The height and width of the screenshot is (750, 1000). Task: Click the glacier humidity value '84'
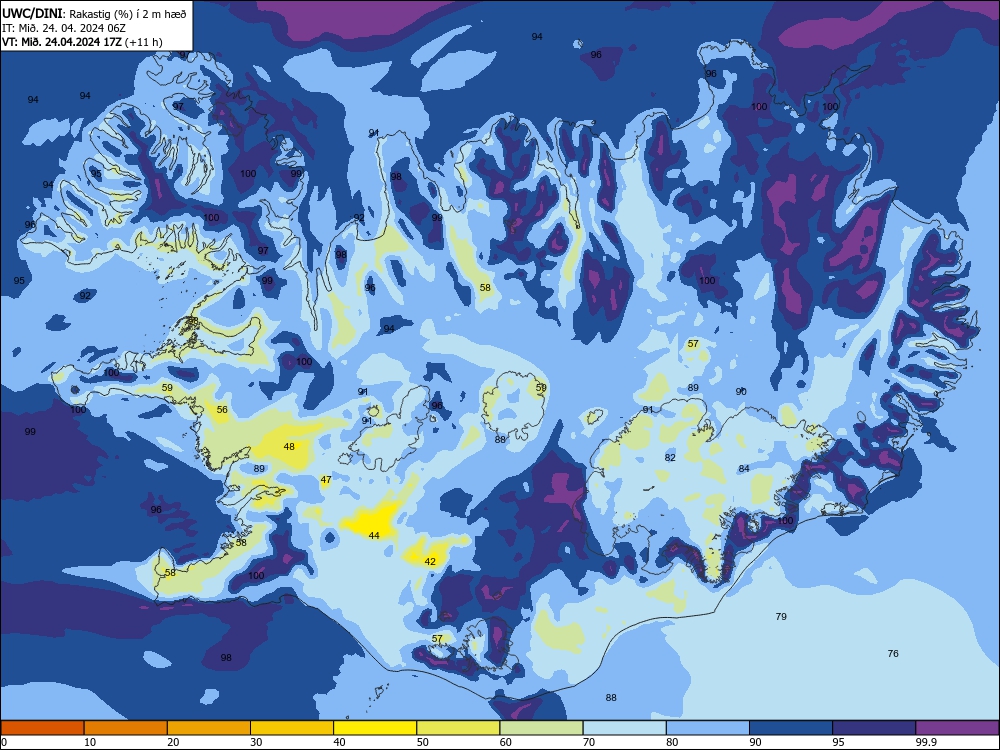click(744, 469)
